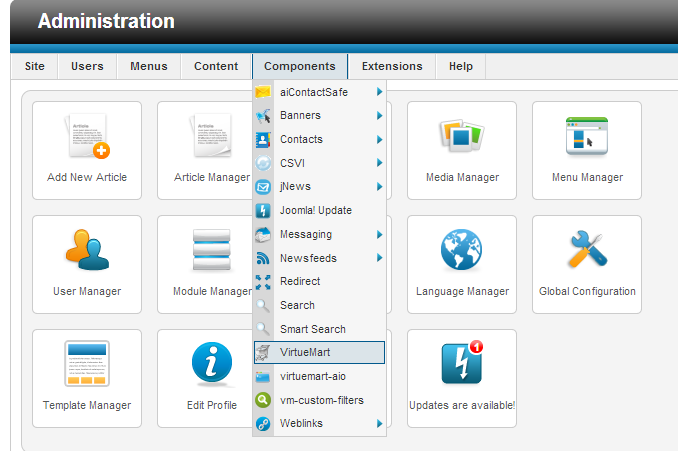
Task: Click the Global Configuration label
Action: tap(587, 291)
